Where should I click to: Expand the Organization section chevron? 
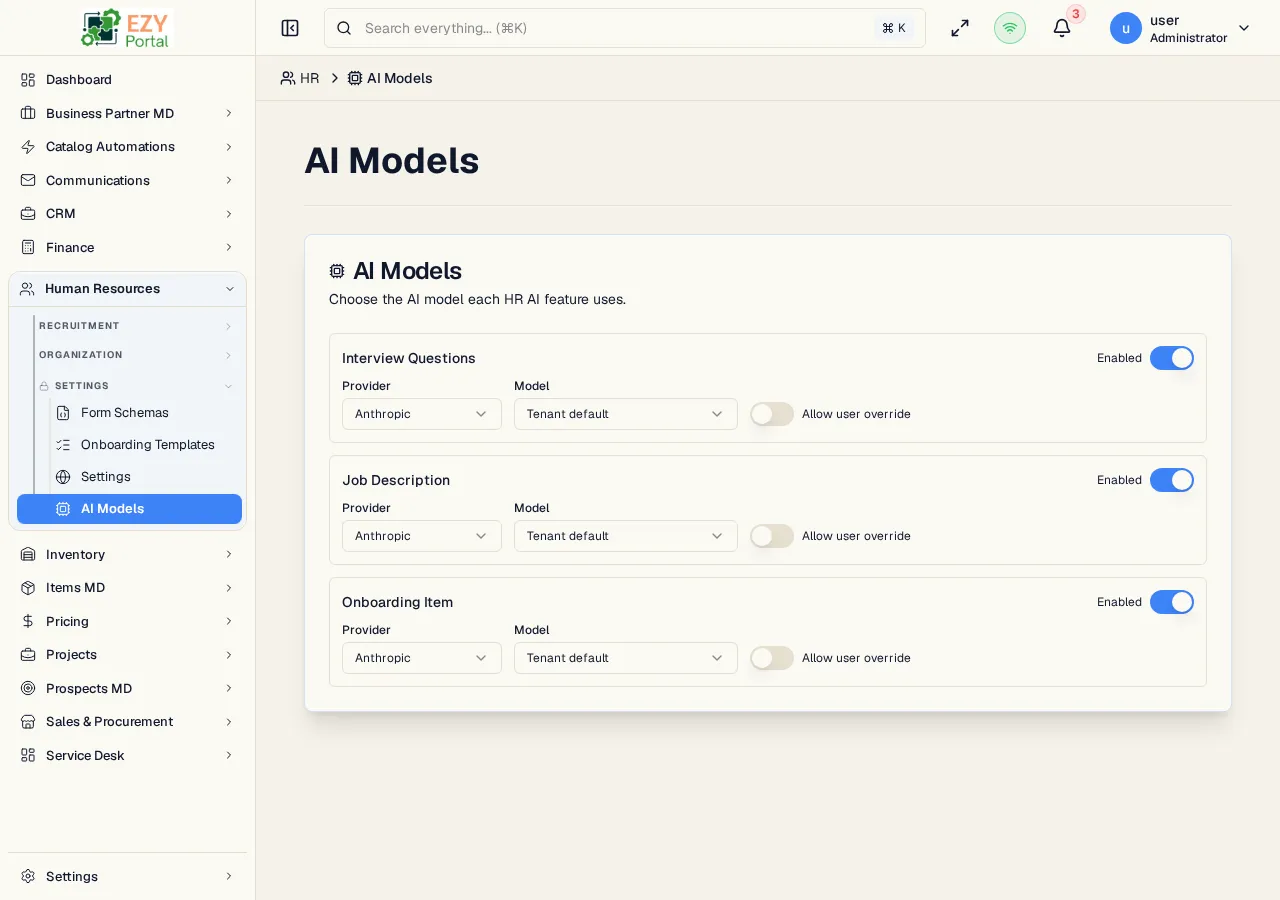pos(228,355)
